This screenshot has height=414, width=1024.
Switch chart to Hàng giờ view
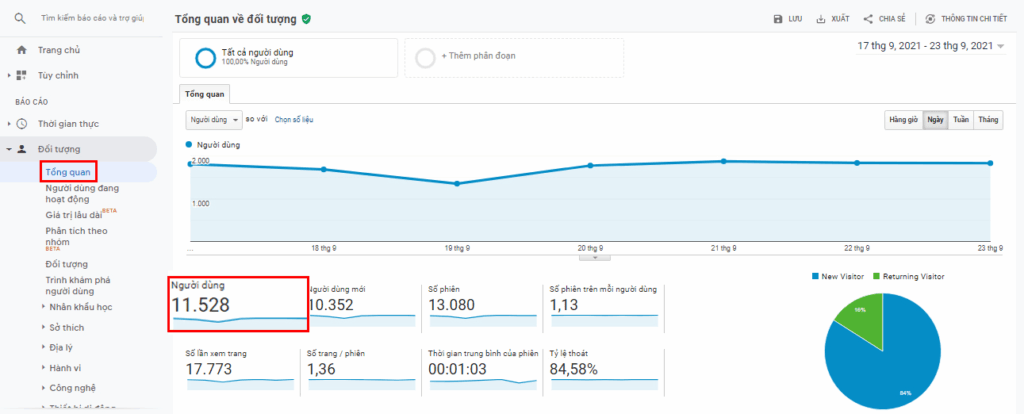pos(902,120)
